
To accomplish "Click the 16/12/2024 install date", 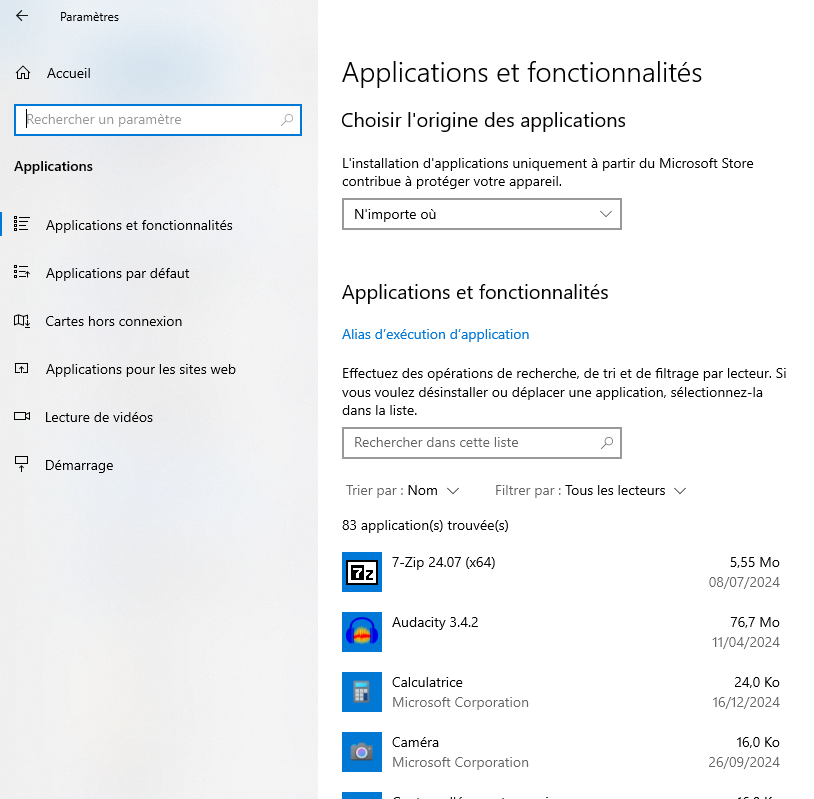I will (x=746, y=702).
